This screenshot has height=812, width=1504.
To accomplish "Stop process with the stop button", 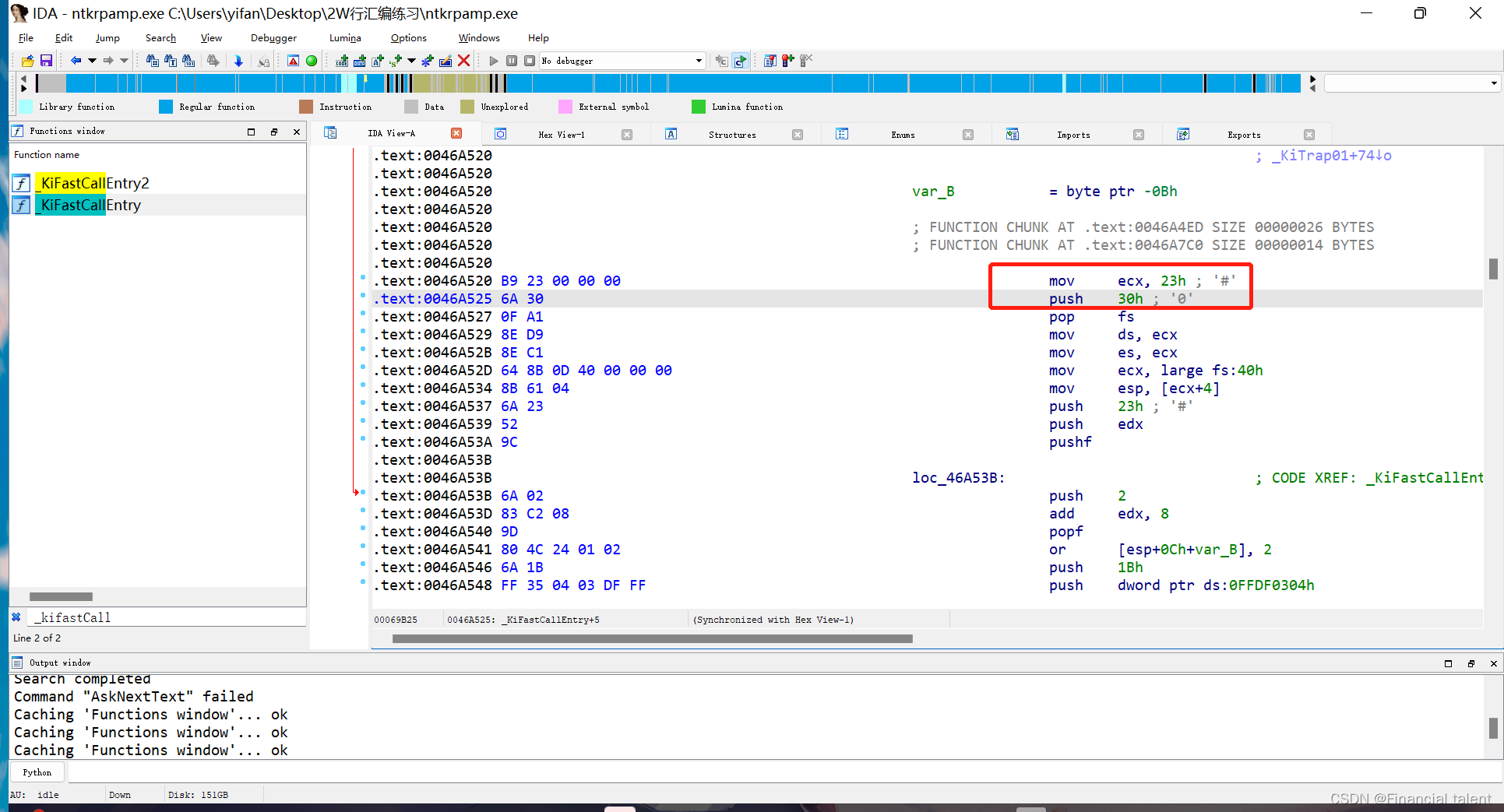I will [x=530, y=61].
